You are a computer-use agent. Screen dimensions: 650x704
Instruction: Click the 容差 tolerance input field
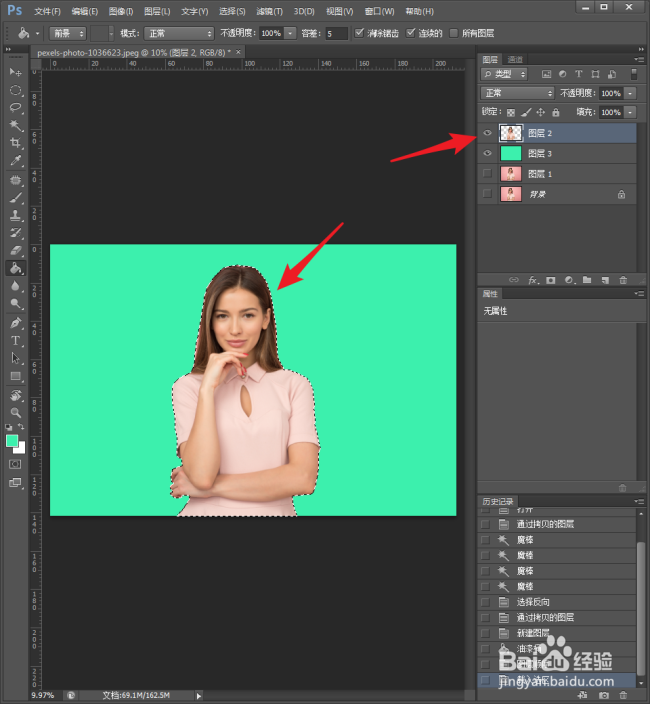coord(336,33)
